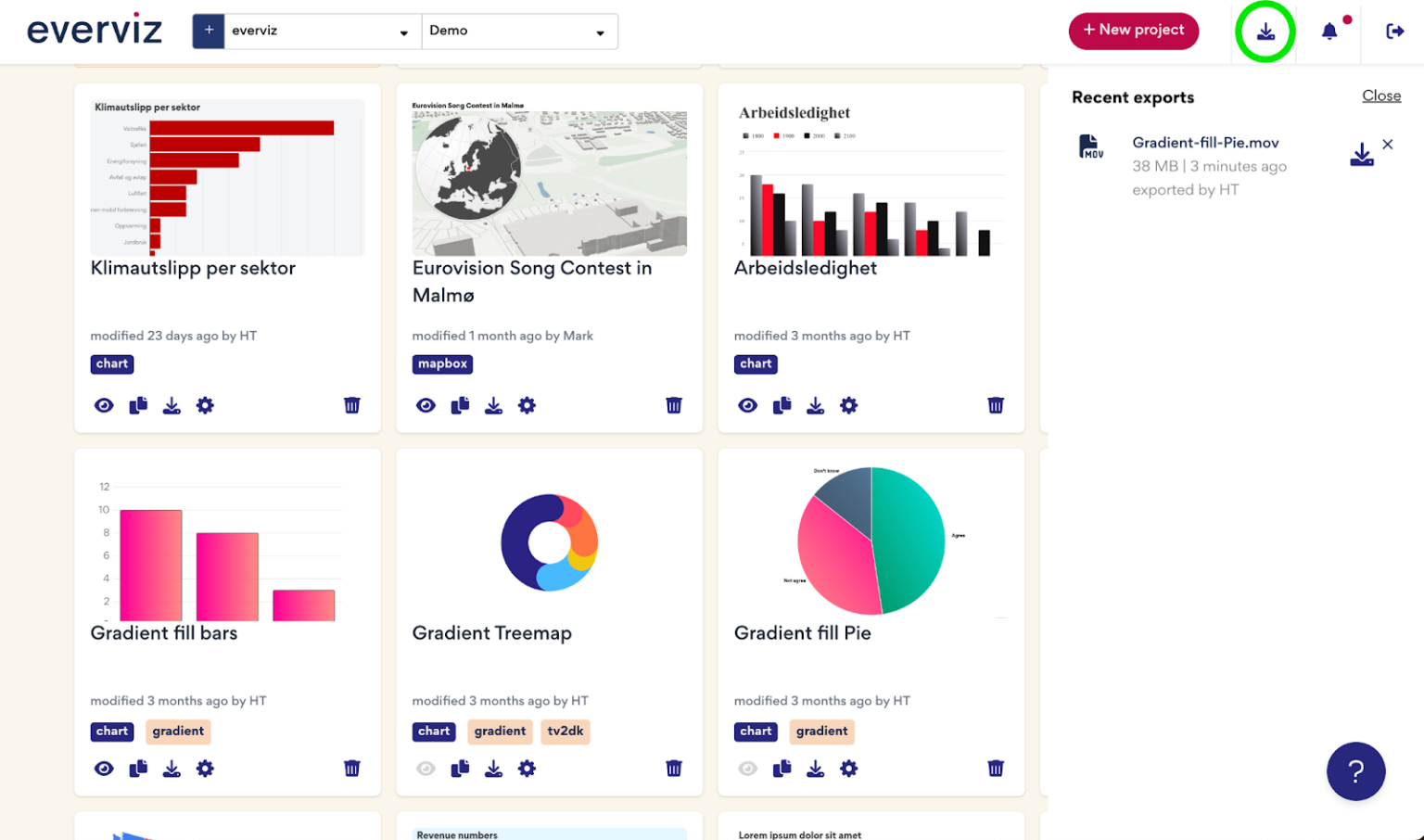
Task: Select the chart tag on Klimautslipp per sektor
Action: tap(111, 363)
